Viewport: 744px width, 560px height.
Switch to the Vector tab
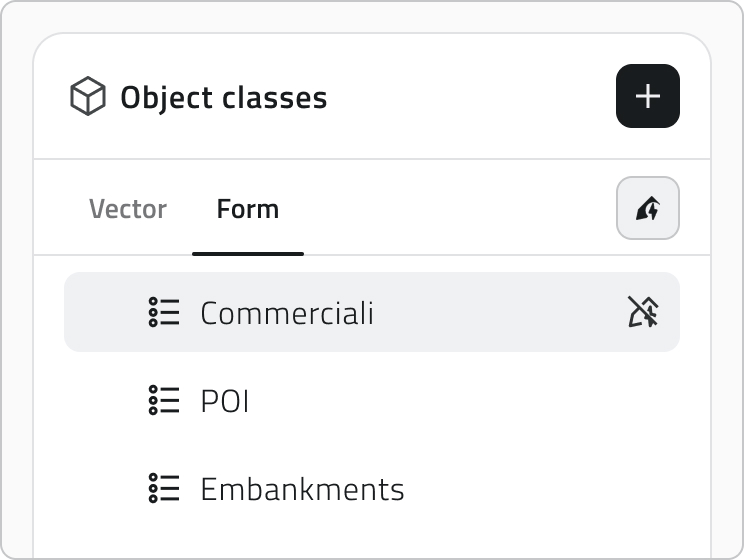click(x=128, y=209)
